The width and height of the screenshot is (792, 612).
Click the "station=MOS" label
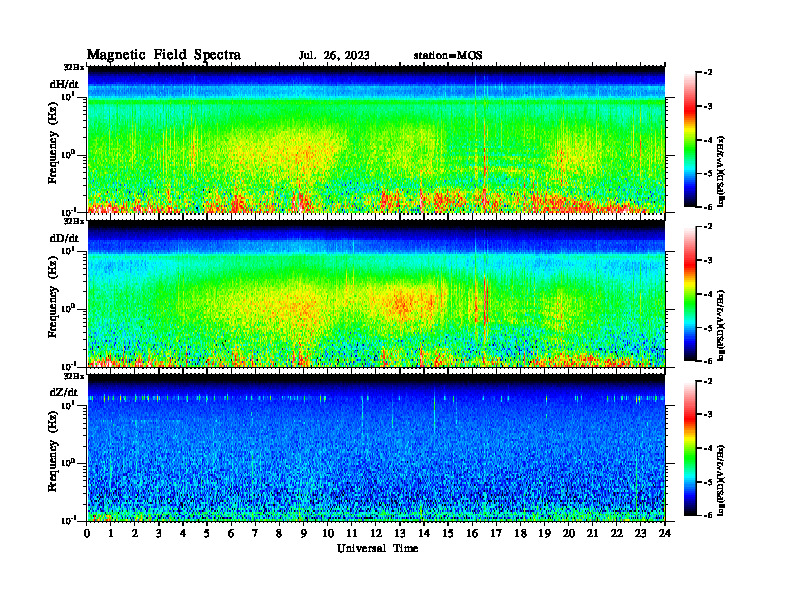[x=448, y=56]
